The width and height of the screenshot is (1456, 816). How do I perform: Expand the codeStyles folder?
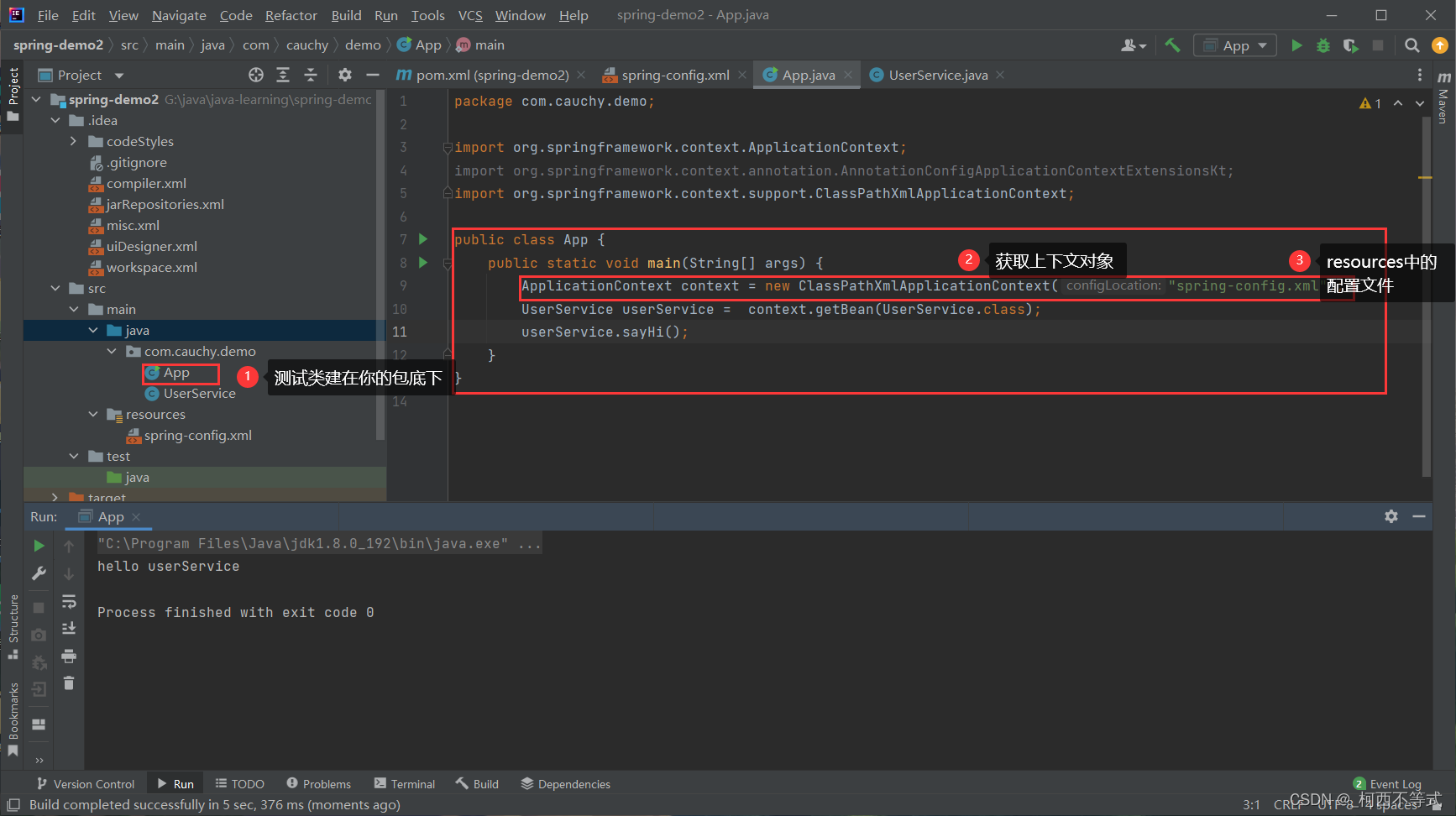(x=74, y=141)
